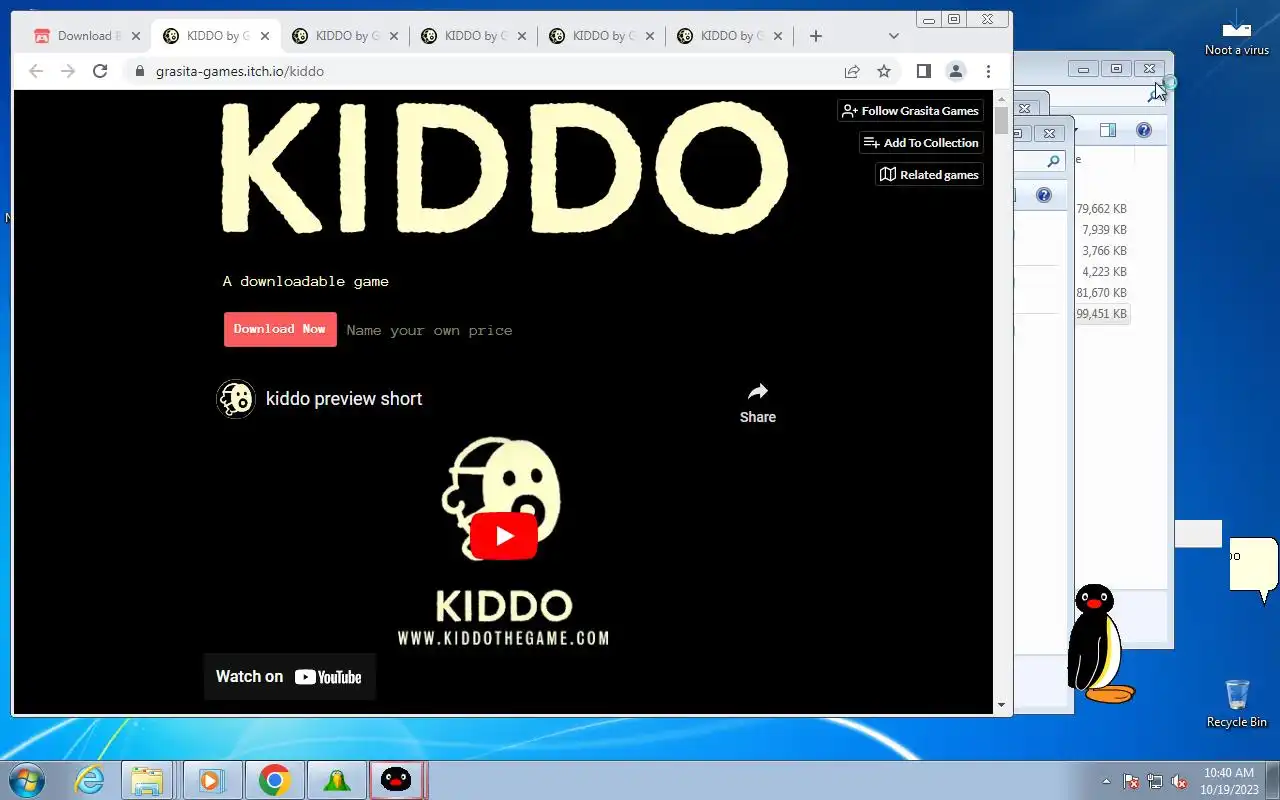Reload the KIDDO page
The width and height of the screenshot is (1280, 800).
[100, 71]
